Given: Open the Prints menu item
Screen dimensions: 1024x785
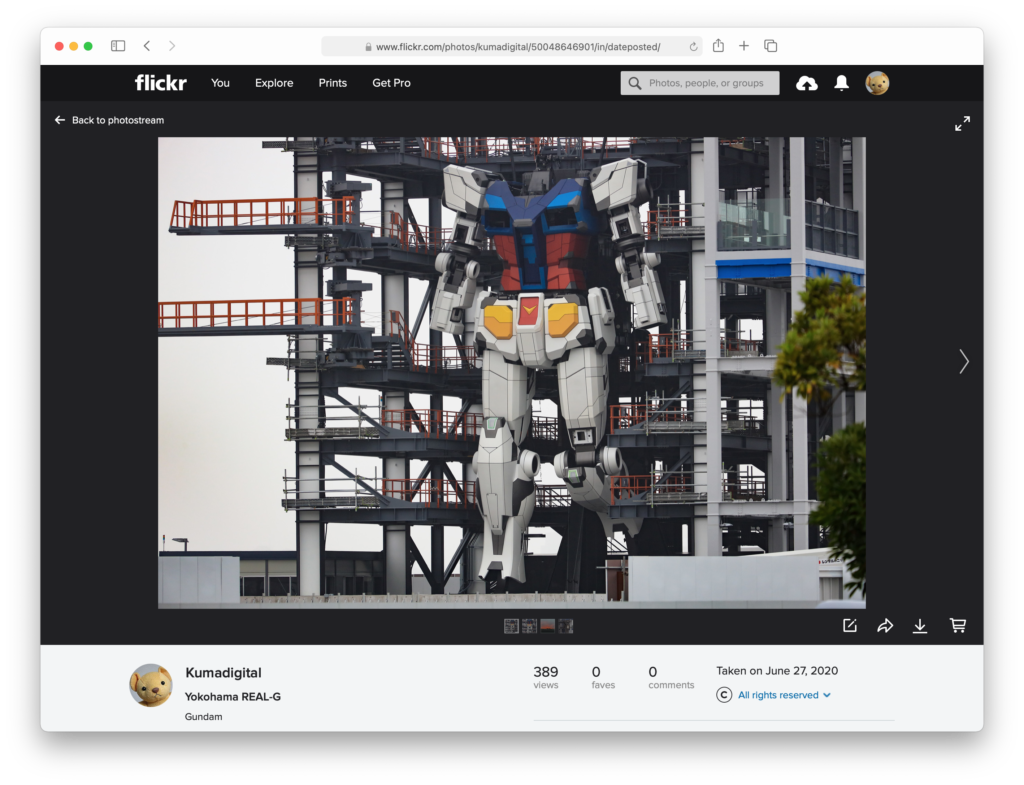Looking at the screenshot, I should (333, 83).
